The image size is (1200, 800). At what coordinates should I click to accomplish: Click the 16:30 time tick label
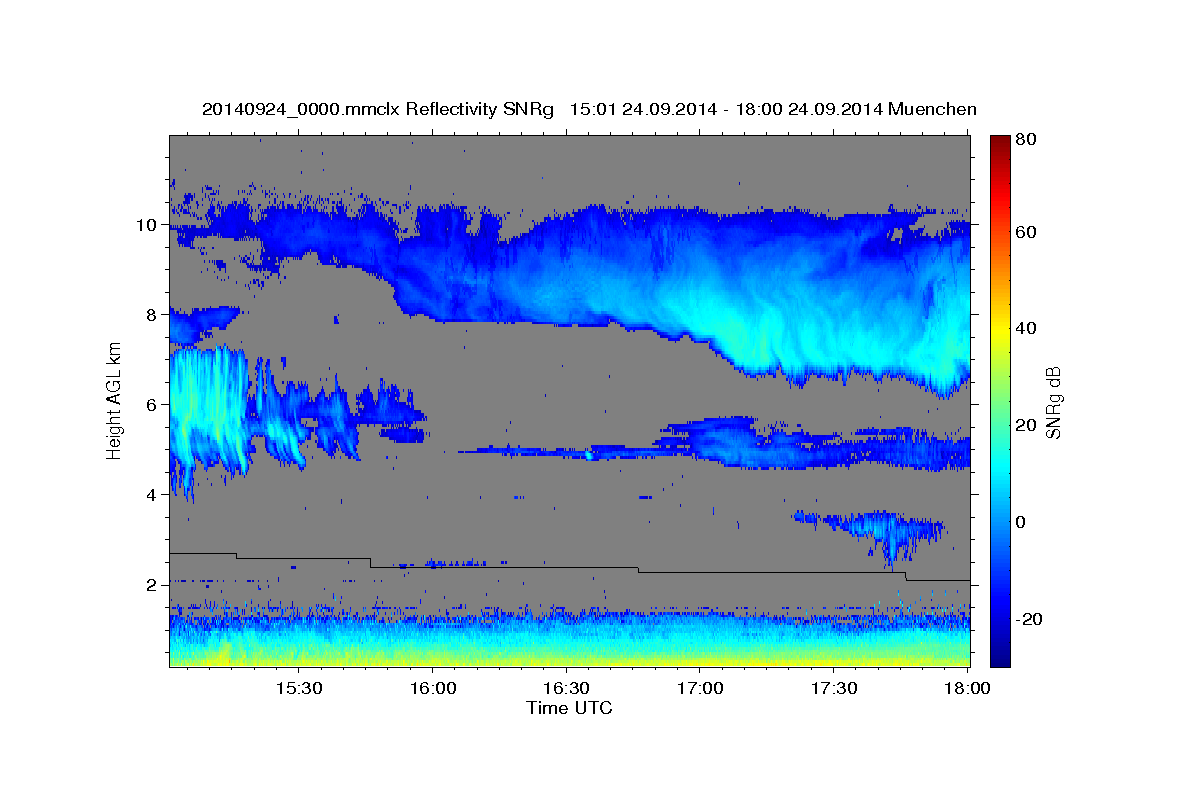tap(566, 689)
